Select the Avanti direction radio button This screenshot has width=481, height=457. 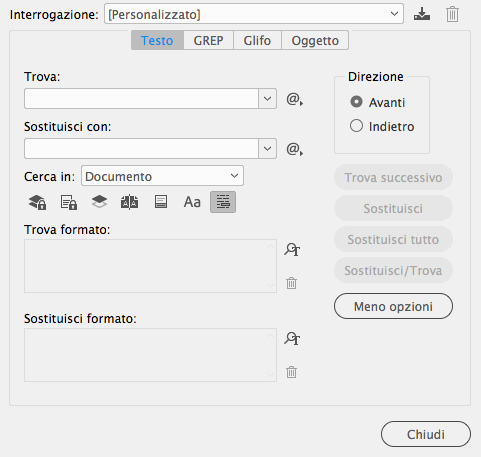click(x=356, y=102)
